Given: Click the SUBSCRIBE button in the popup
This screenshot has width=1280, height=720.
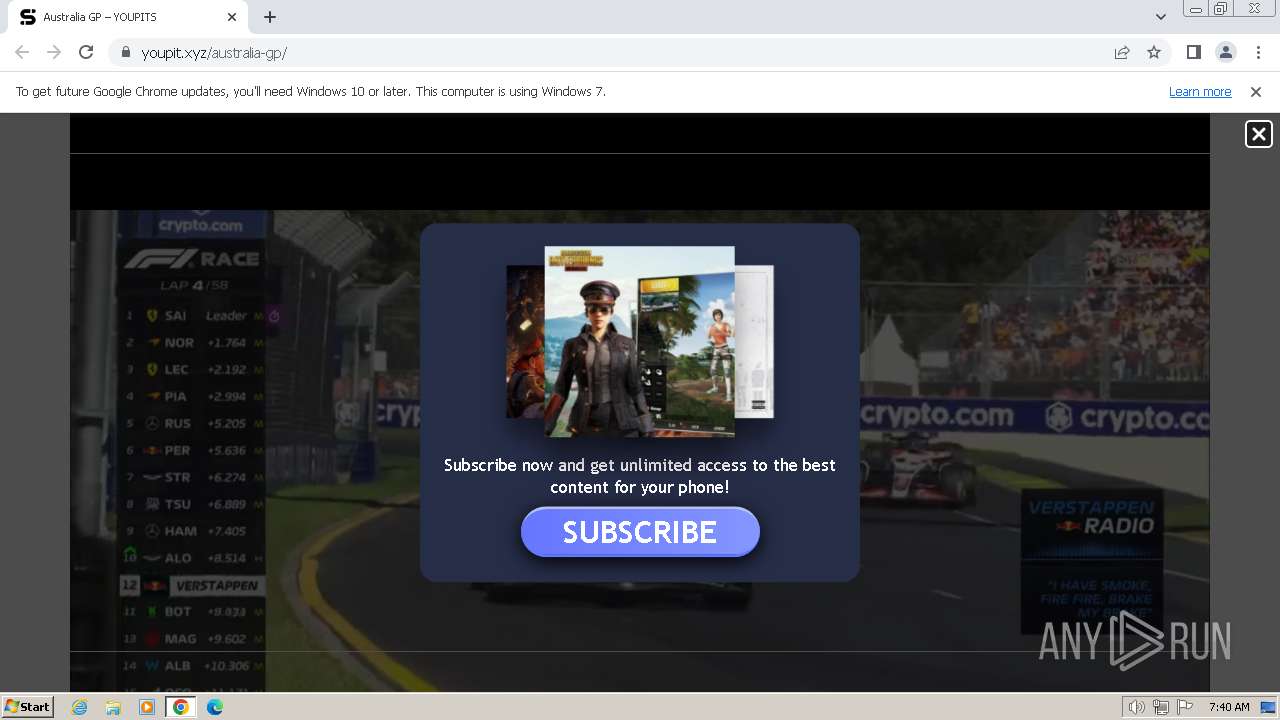Looking at the screenshot, I should coord(640,532).
